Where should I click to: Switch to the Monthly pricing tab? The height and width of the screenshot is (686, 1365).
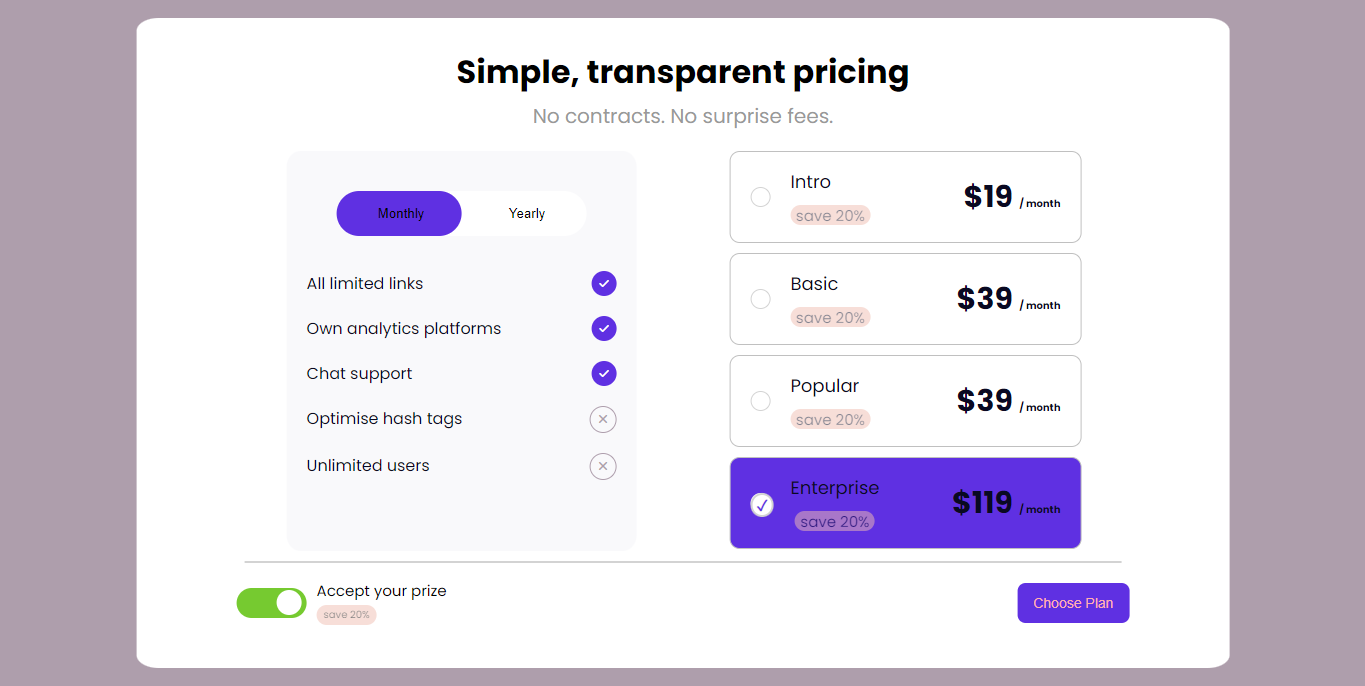pyautogui.click(x=399, y=213)
